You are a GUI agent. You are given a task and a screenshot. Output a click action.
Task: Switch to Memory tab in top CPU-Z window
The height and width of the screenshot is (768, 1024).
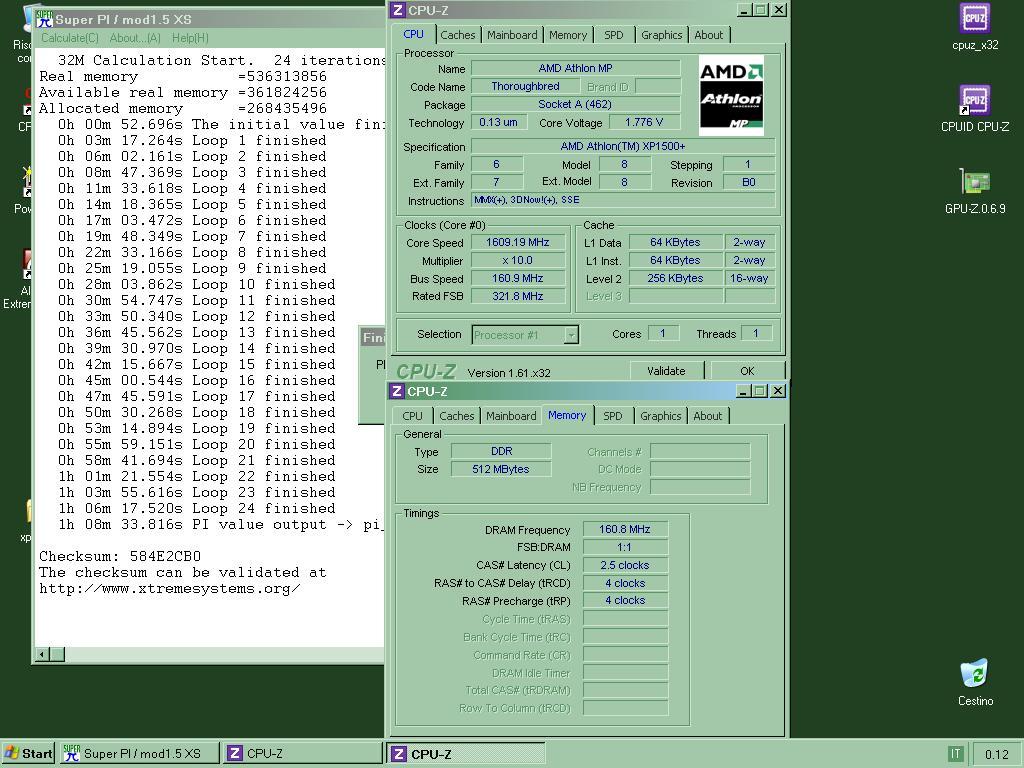[x=568, y=35]
